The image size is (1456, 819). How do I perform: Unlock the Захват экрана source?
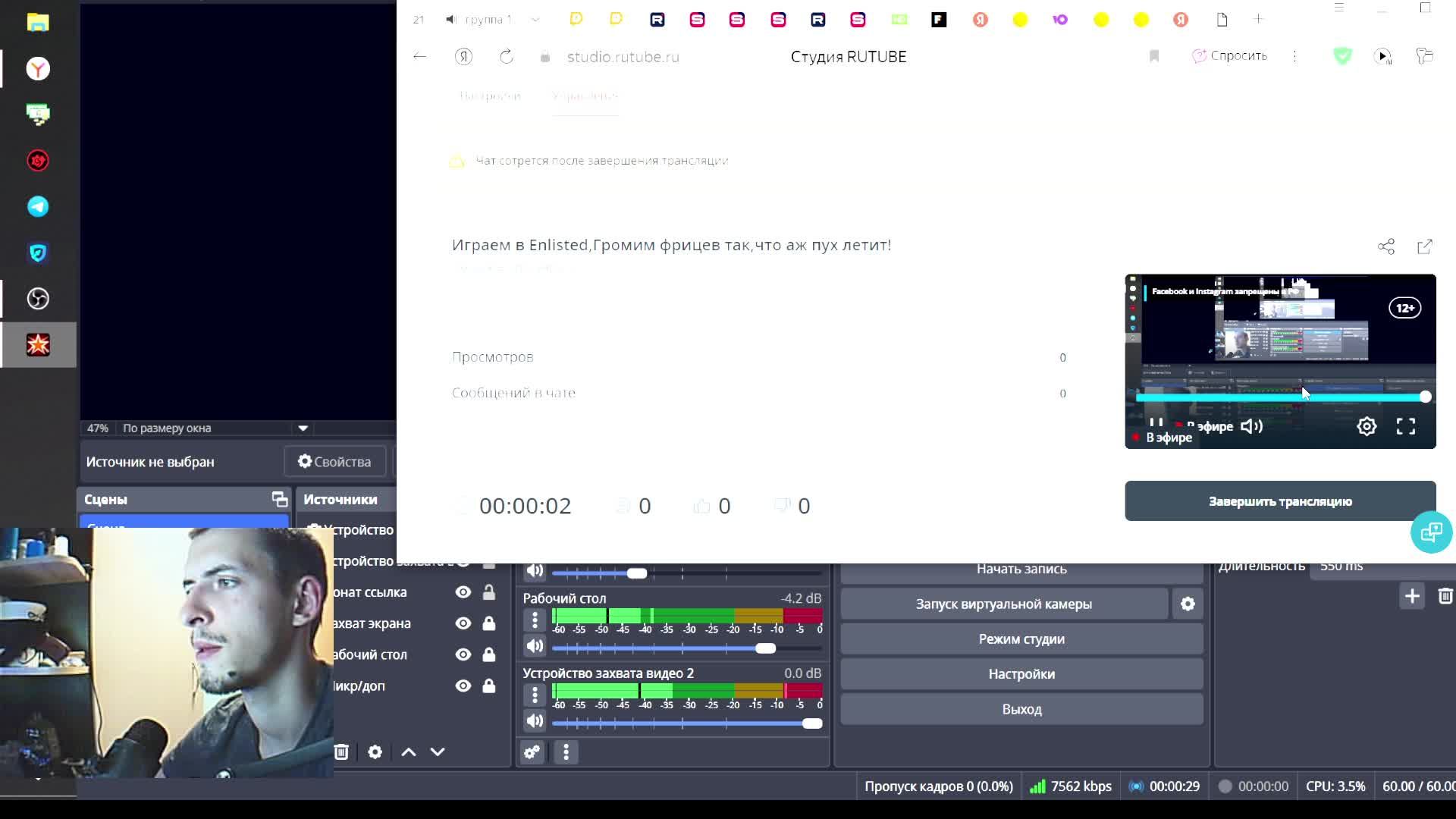[x=489, y=623]
